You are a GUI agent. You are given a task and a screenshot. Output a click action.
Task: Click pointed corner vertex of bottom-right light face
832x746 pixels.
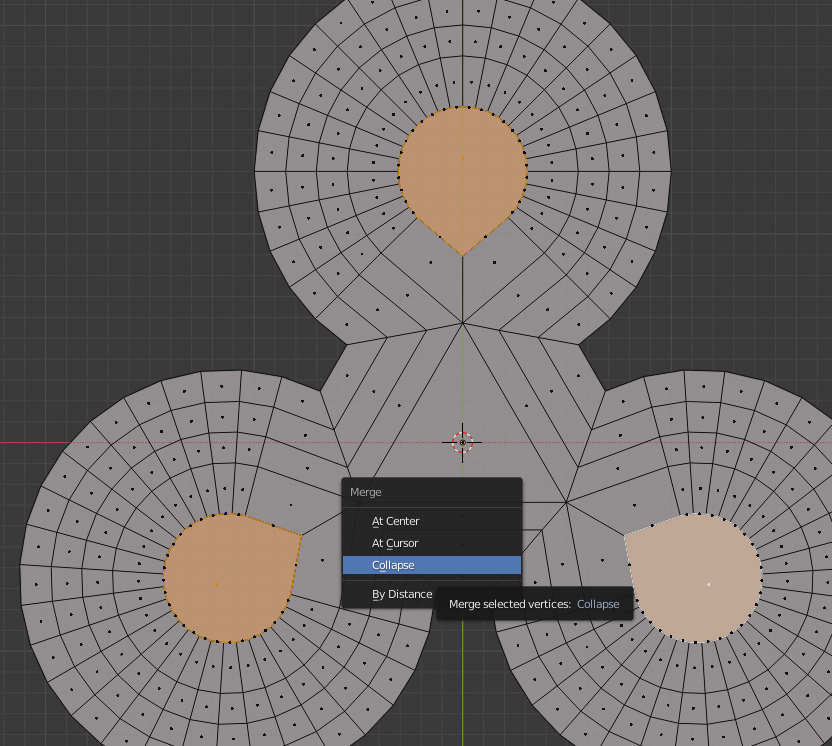click(625, 535)
